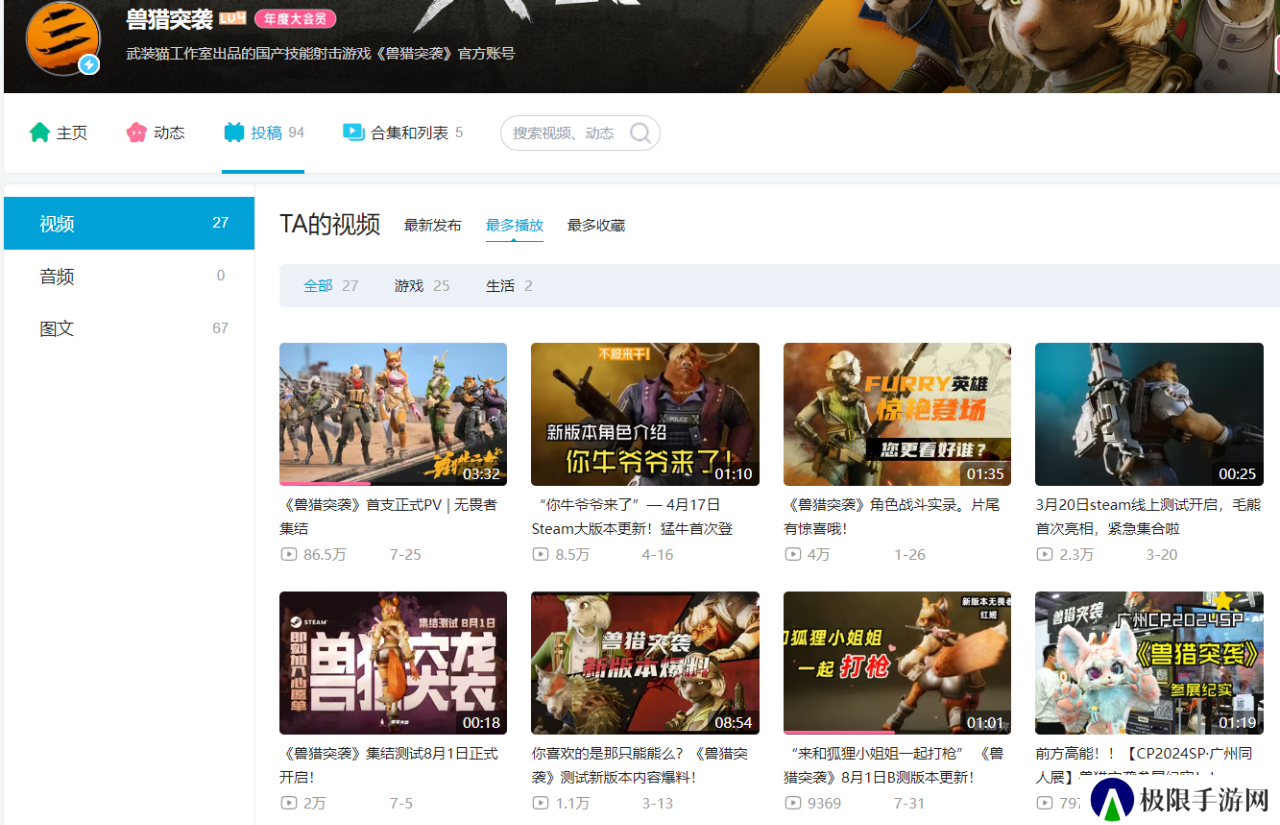Click the 年度大会员 membership badge
The image size is (1280, 825).
click(x=295, y=19)
